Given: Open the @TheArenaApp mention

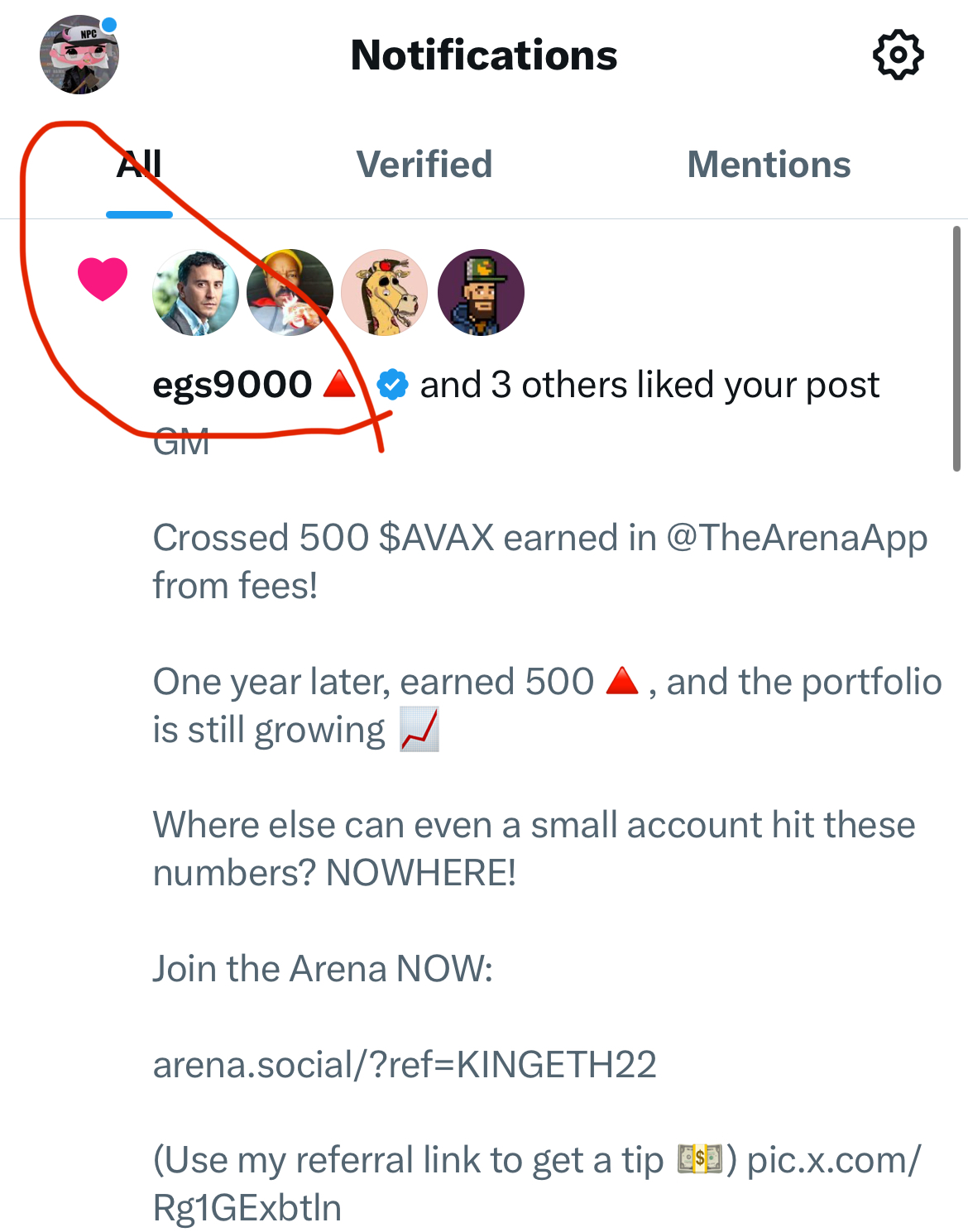Looking at the screenshot, I should point(797,539).
